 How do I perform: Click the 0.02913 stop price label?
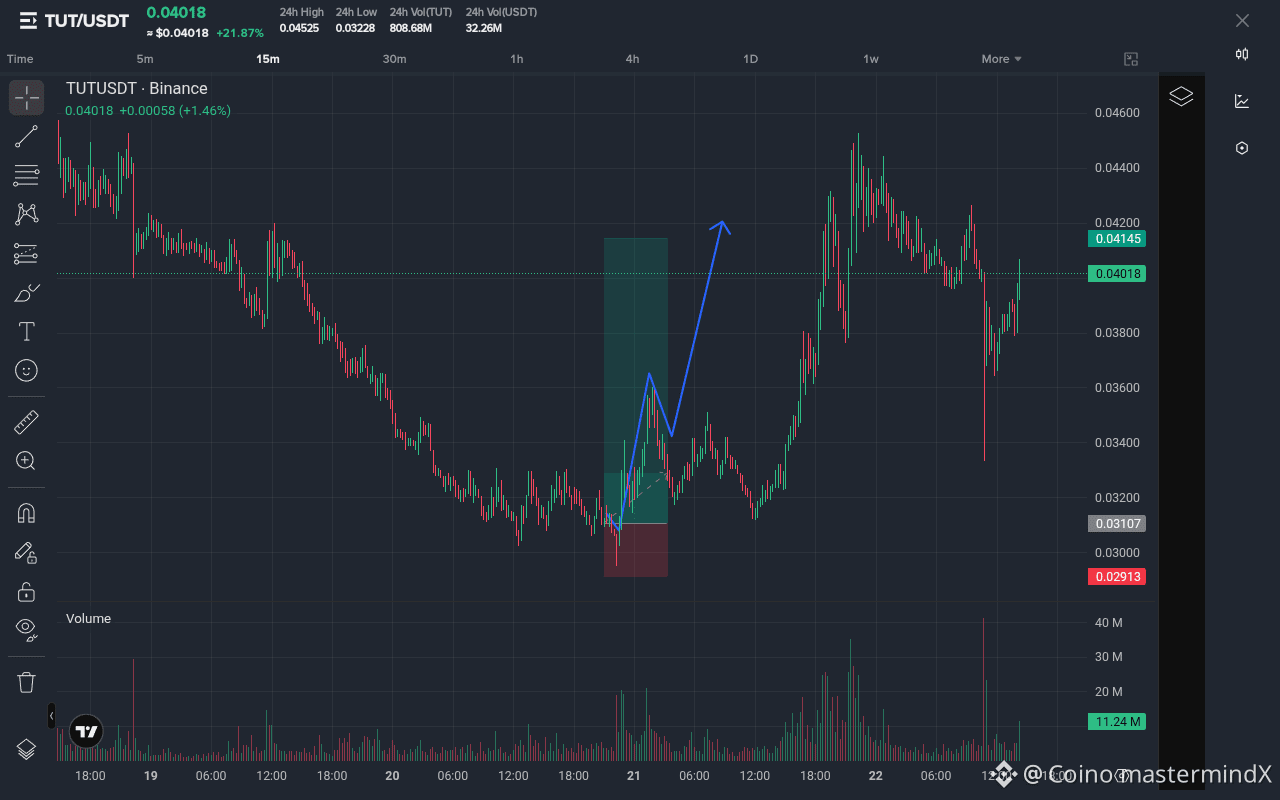pos(1117,577)
